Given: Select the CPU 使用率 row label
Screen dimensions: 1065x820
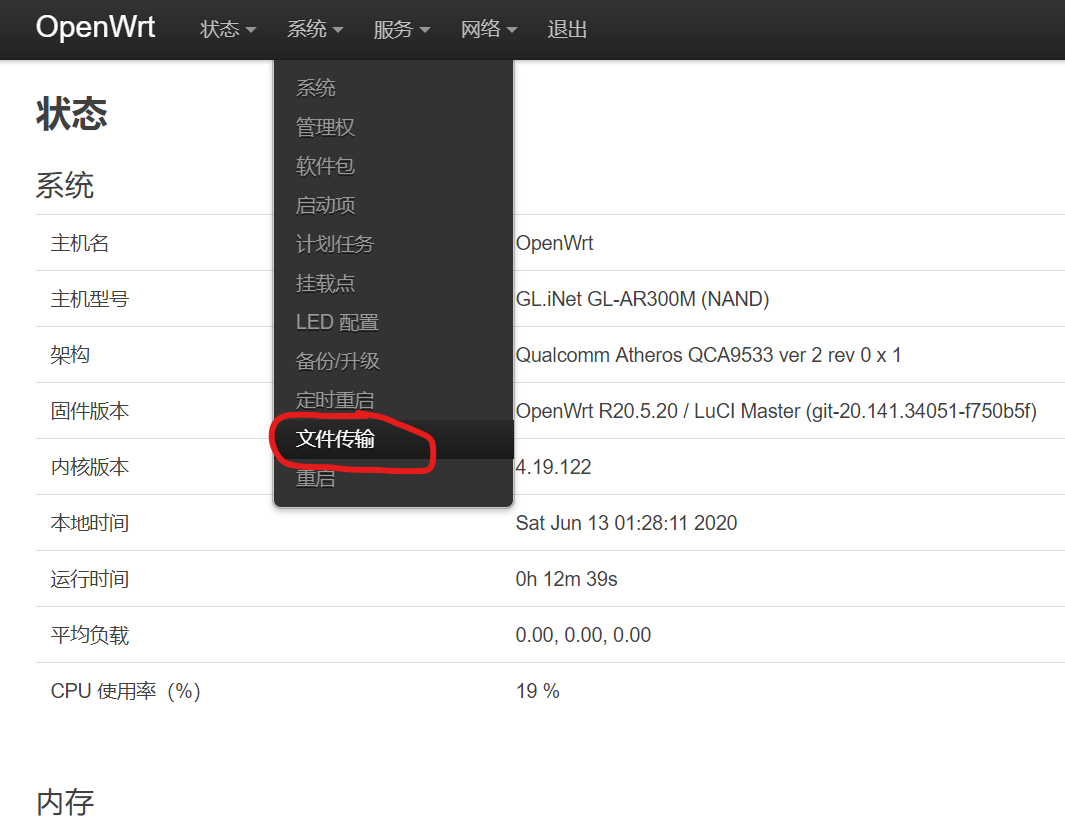Looking at the screenshot, I should (126, 691).
